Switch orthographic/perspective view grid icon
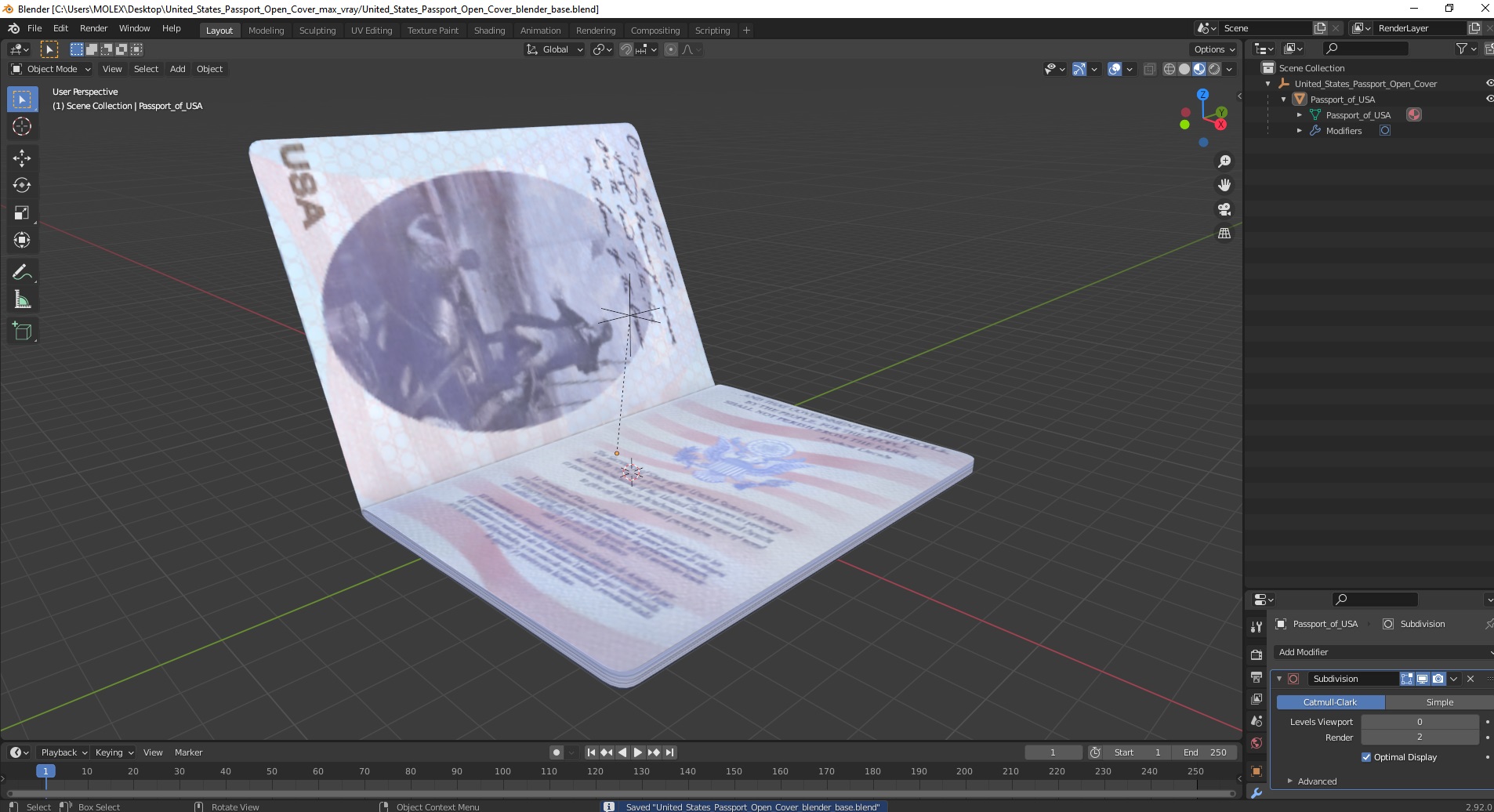This screenshot has width=1494, height=812. tap(1224, 234)
